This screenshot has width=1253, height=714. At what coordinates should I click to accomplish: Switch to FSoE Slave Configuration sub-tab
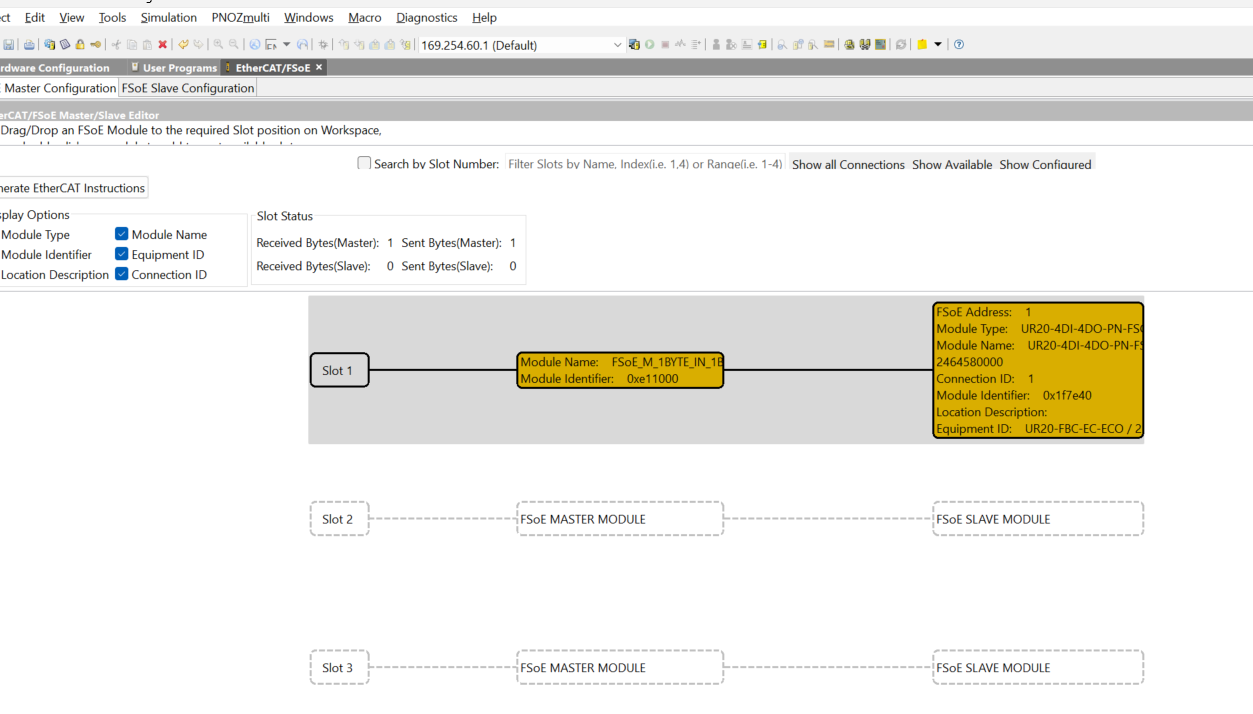pyautogui.click(x=188, y=88)
